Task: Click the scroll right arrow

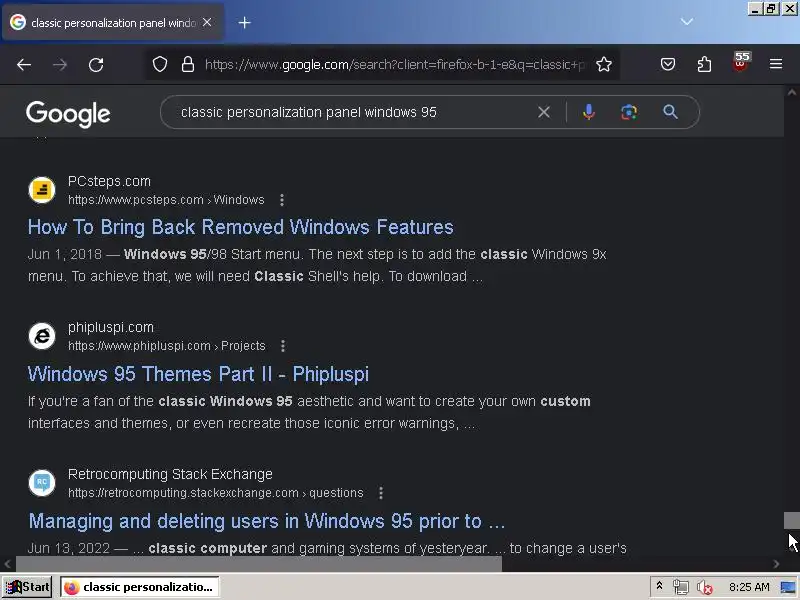Action: click(x=776, y=564)
